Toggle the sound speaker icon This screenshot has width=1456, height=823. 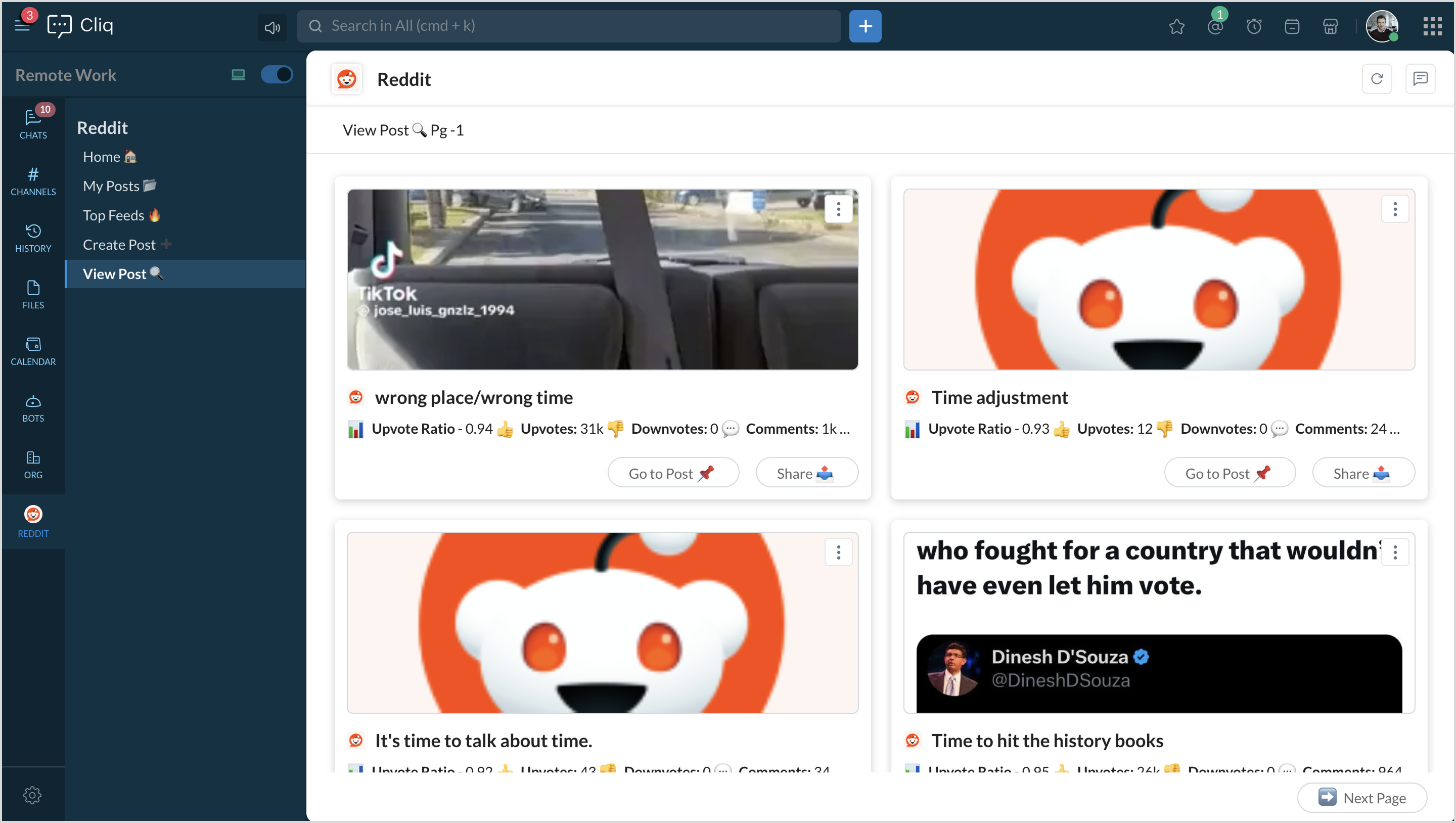tap(272, 27)
